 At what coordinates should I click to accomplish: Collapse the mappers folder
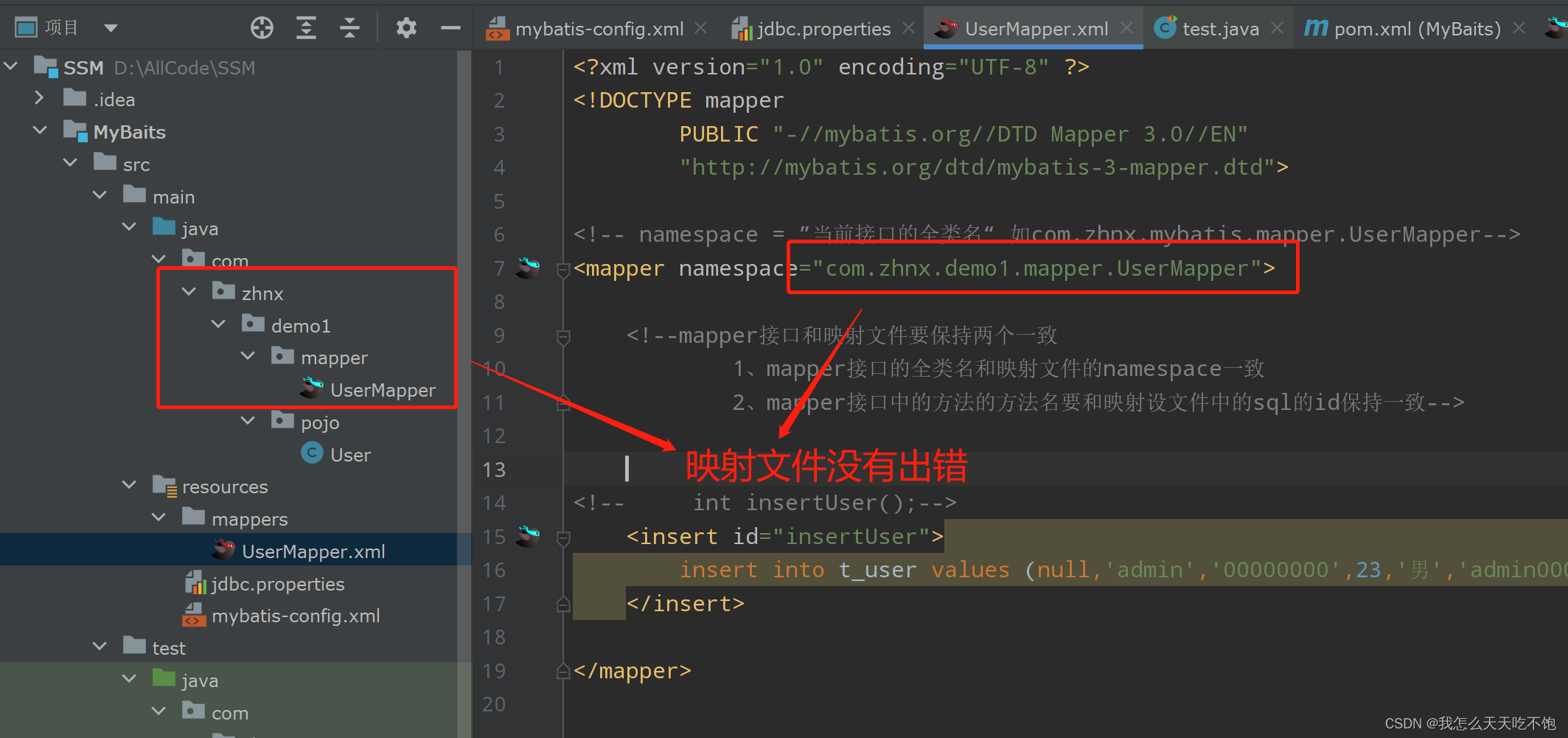click(158, 518)
